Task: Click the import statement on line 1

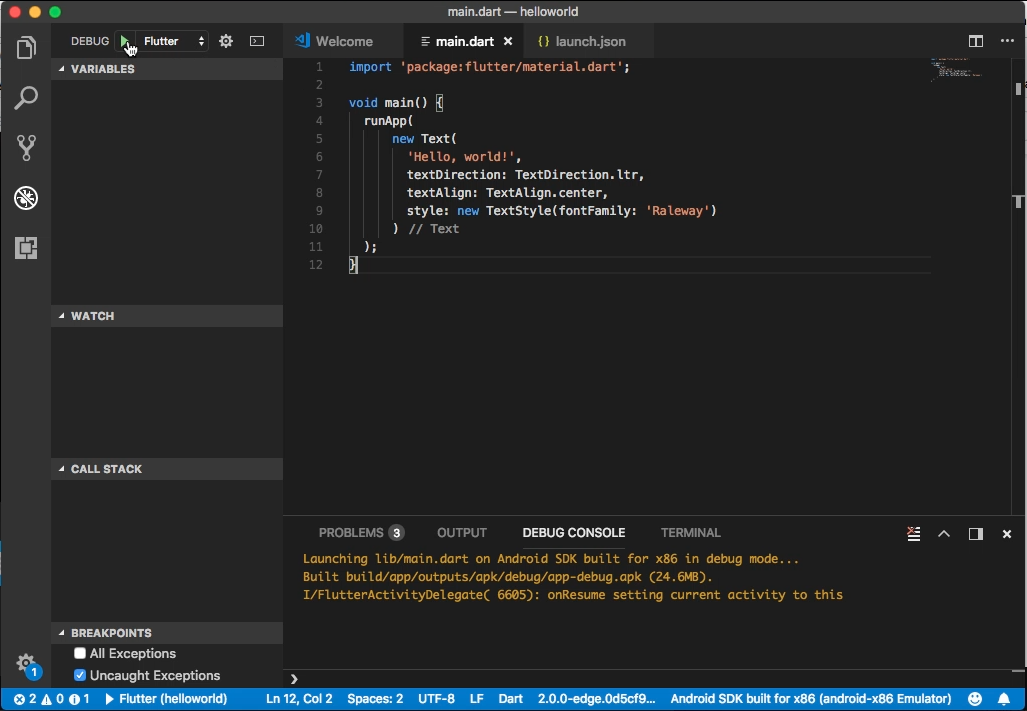Action: (489, 67)
